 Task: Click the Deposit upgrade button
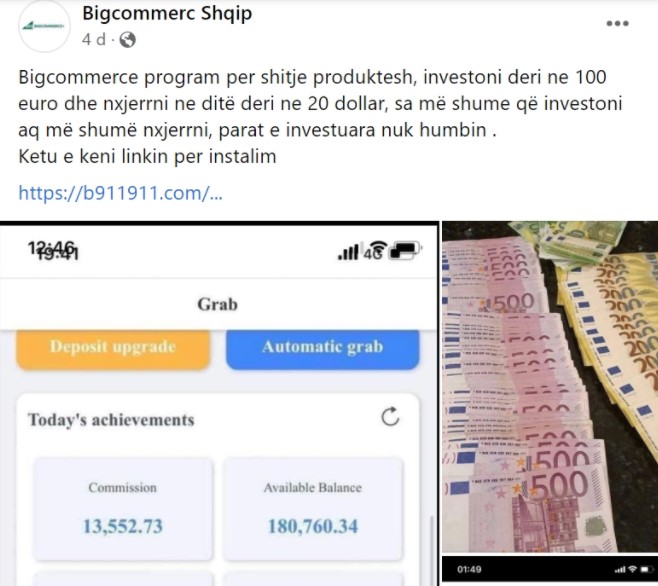pyautogui.click(x=113, y=349)
